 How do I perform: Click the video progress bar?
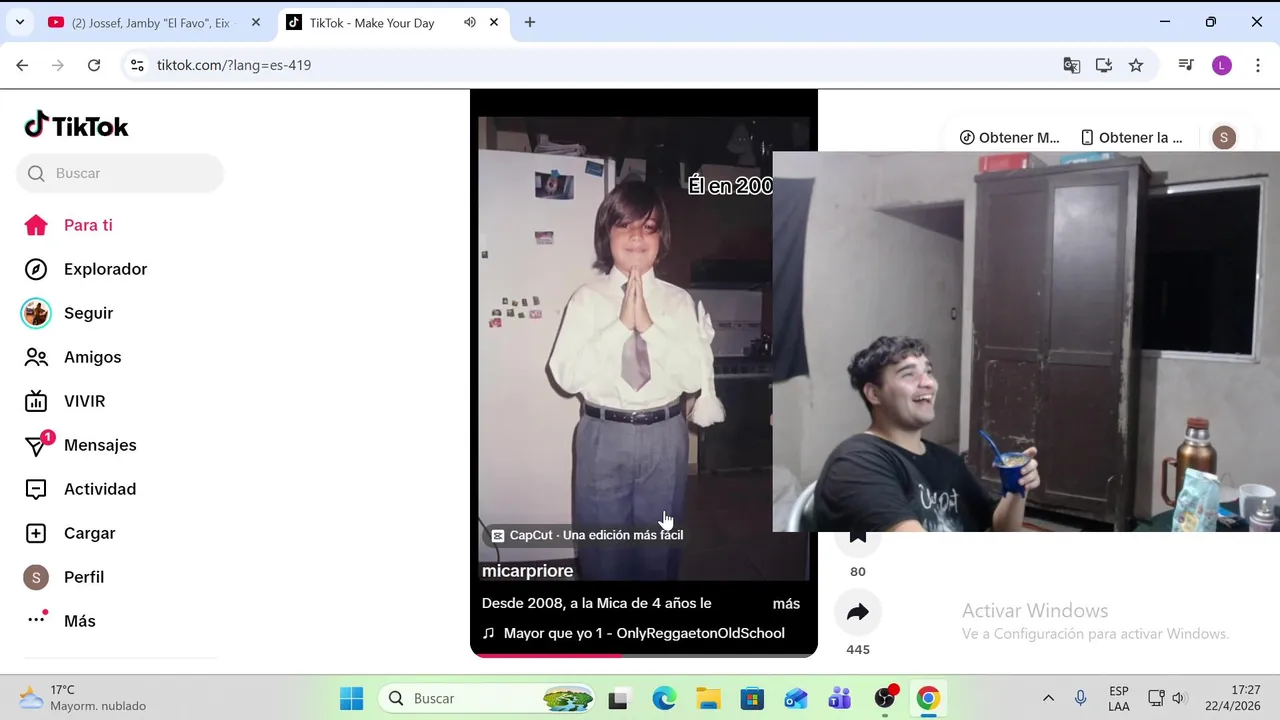[x=644, y=655]
